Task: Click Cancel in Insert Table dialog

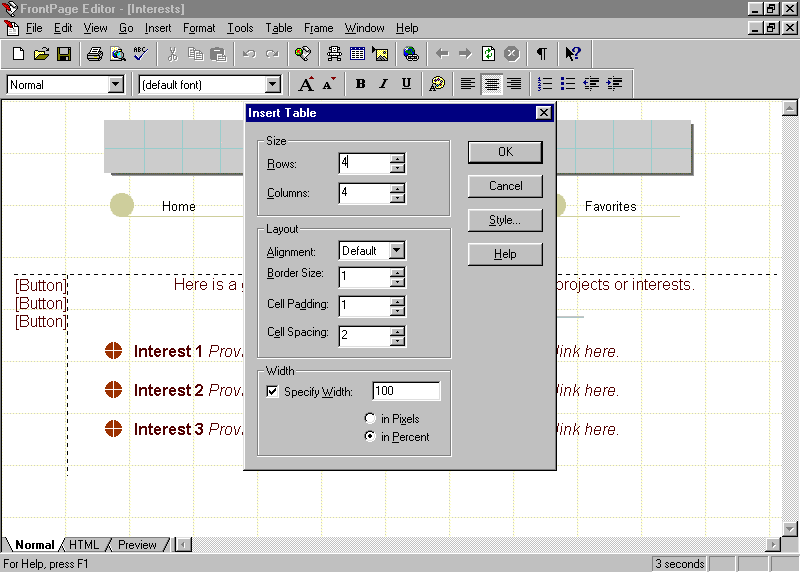Action: [x=505, y=186]
